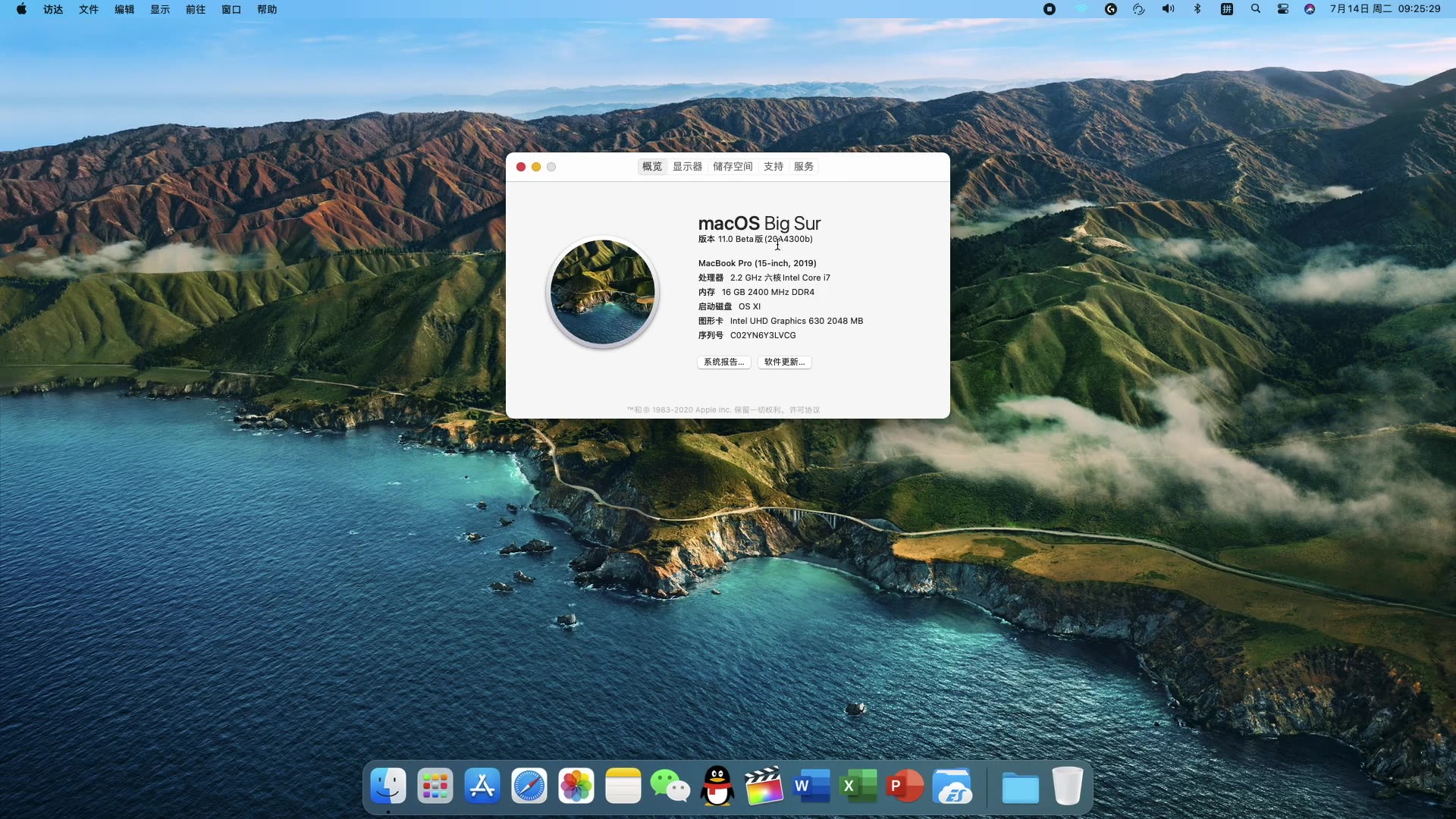The image size is (1456, 819).
Task: Open the 编辑 menu
Action: tap(124, 9)
